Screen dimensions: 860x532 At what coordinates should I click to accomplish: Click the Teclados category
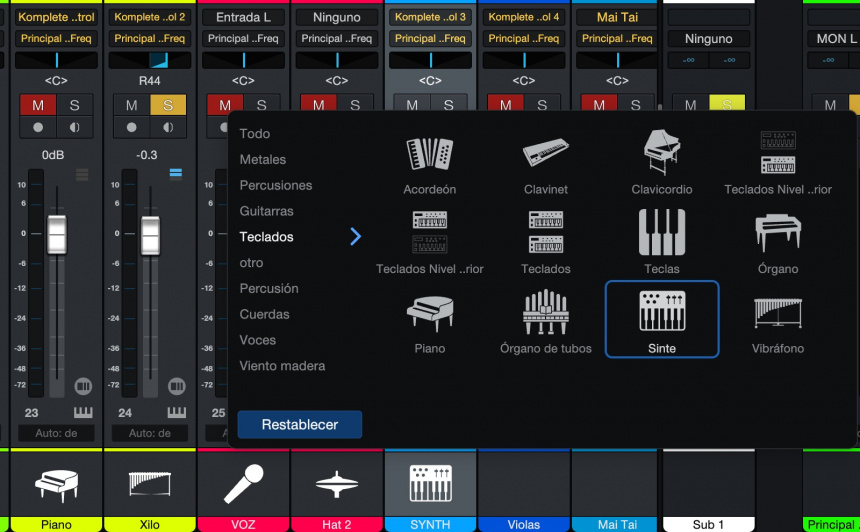(267, 236)
